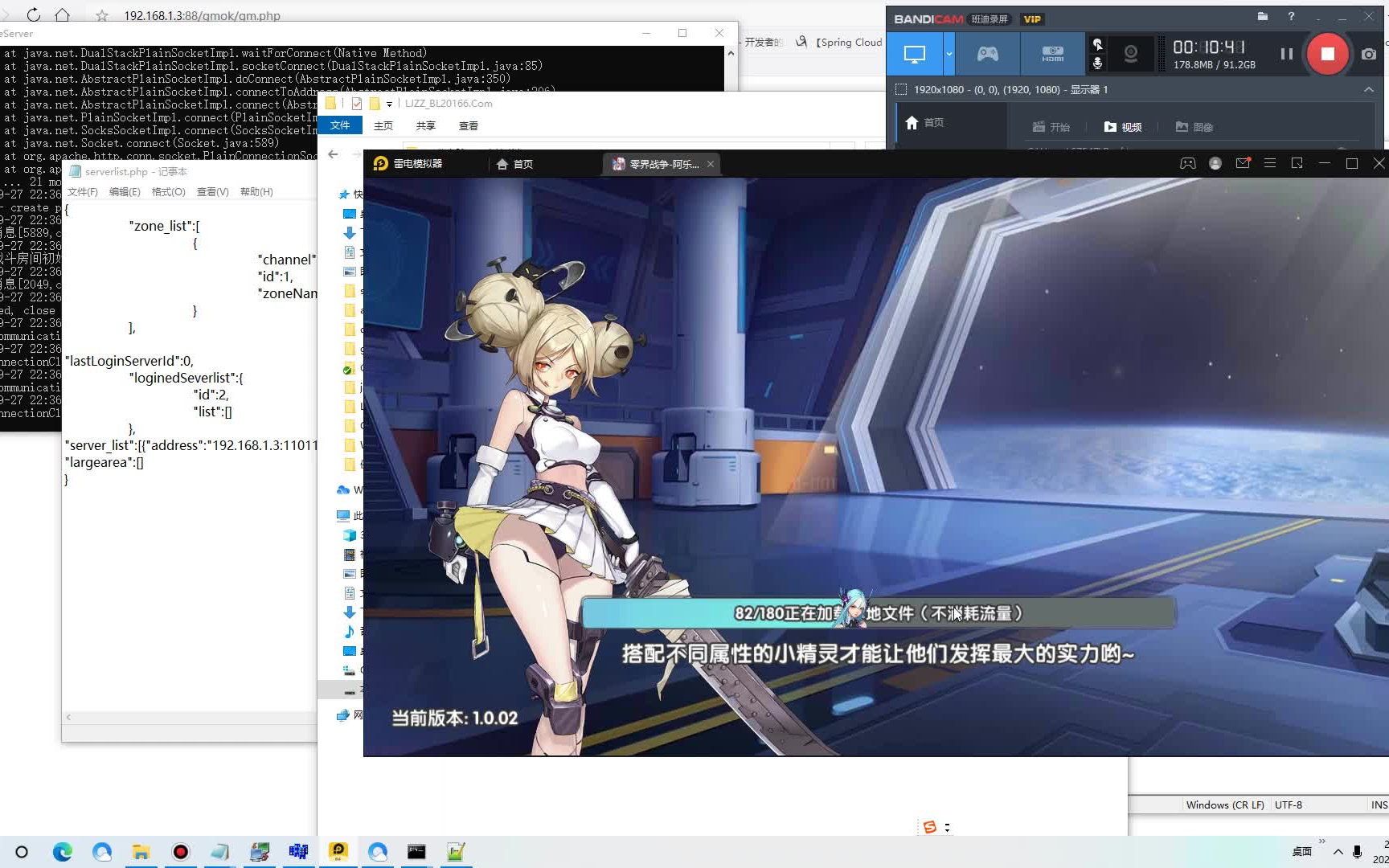Open Bandicam screen mode dropdown arrow
Screen dimensions: 1389x868
pos(949,54)
